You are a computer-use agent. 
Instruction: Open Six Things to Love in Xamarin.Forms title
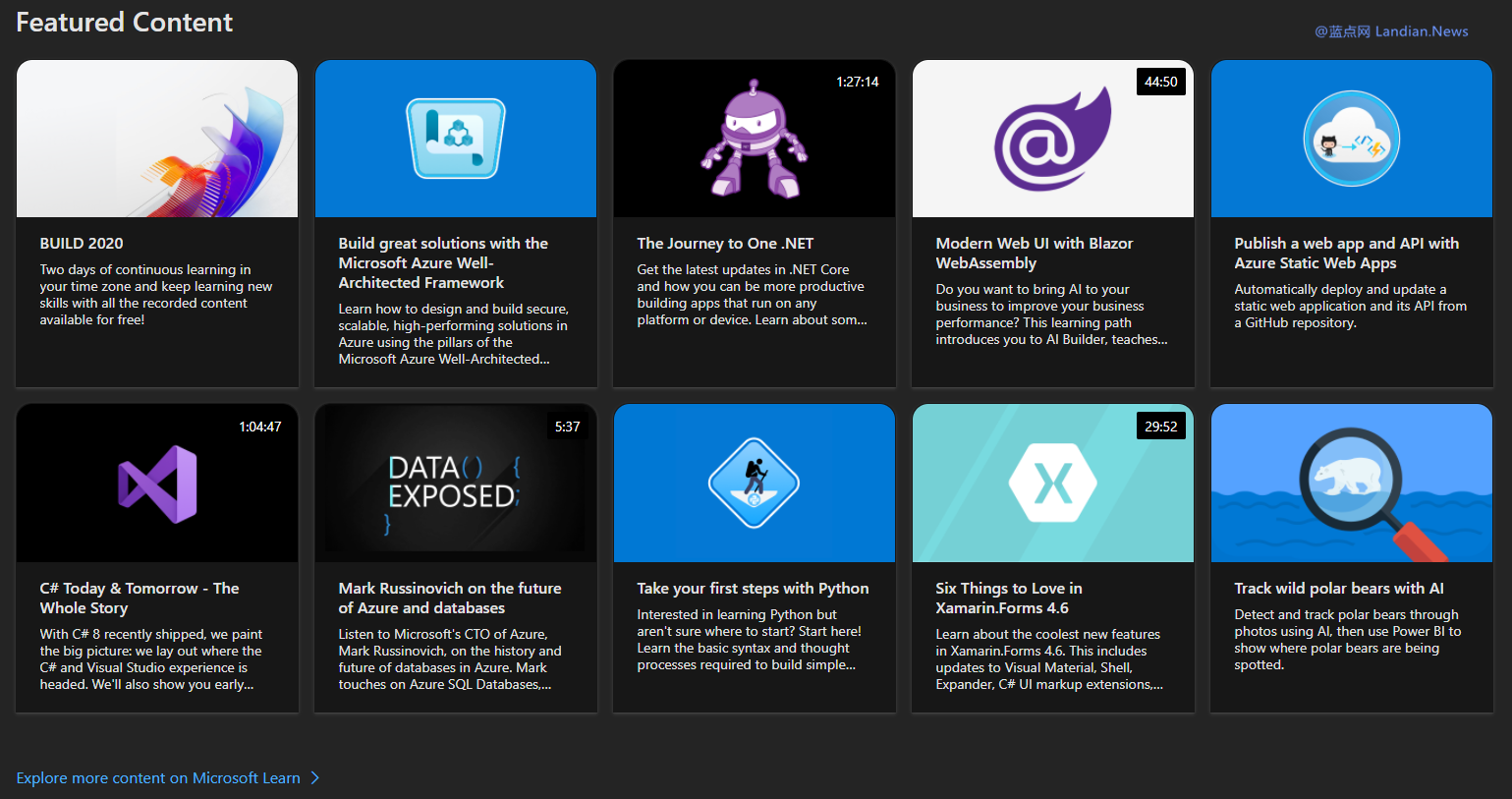coord(1009,599)
